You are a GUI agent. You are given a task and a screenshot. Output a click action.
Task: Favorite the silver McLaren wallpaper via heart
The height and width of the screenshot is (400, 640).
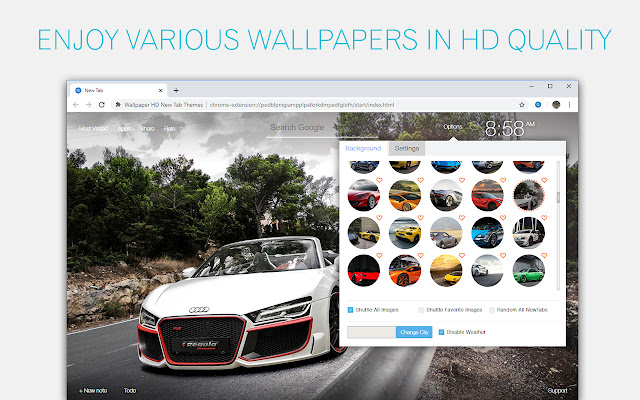pos(462,180)
